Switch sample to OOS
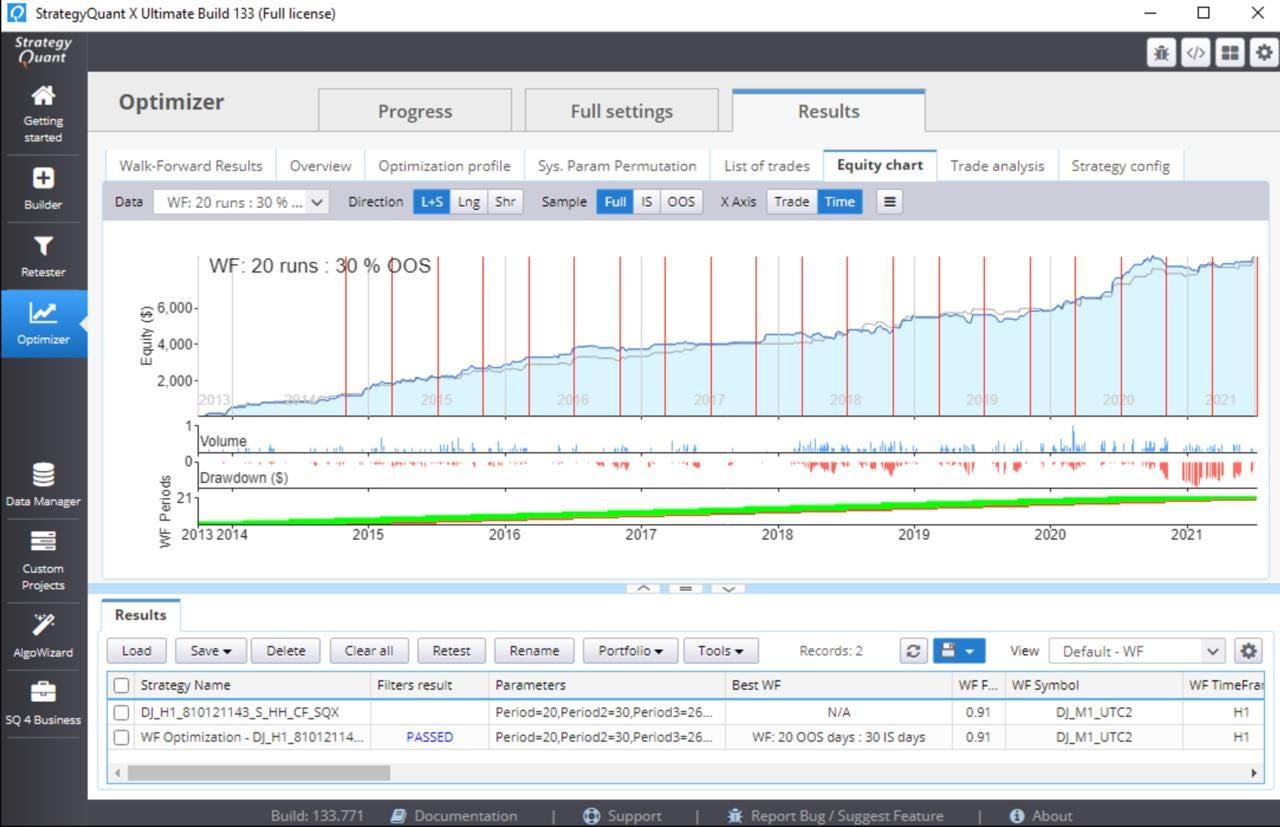1280x827 pixels. tap(681, 201)
